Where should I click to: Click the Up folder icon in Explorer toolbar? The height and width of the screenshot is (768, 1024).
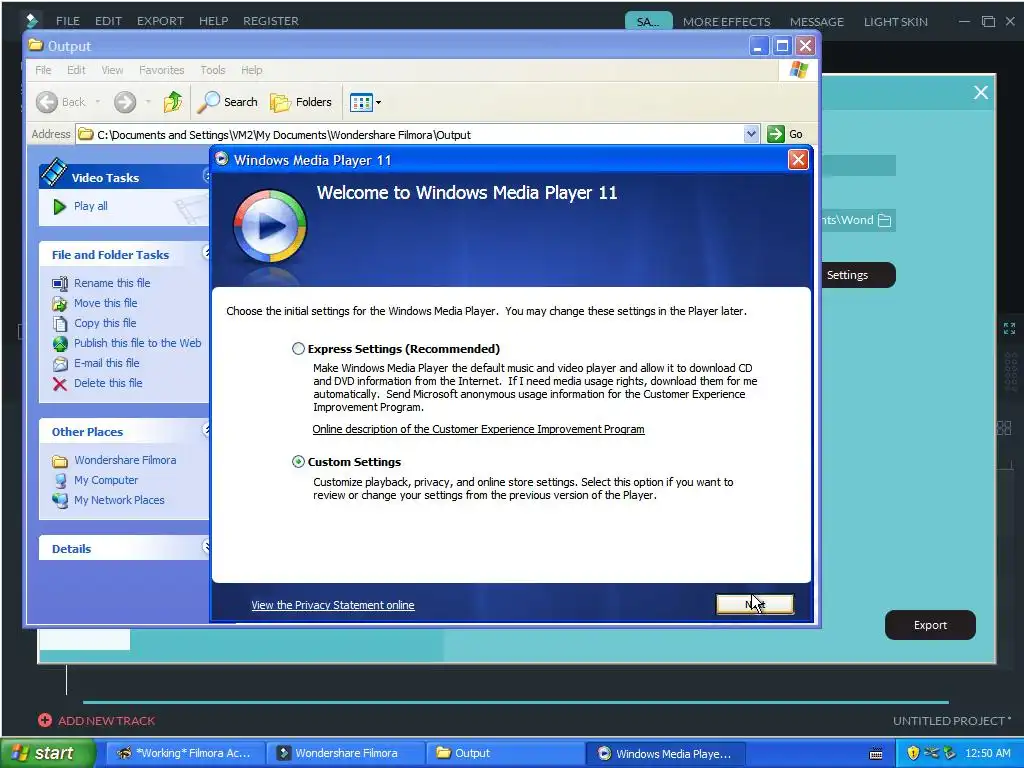click(x=173, y=102)
